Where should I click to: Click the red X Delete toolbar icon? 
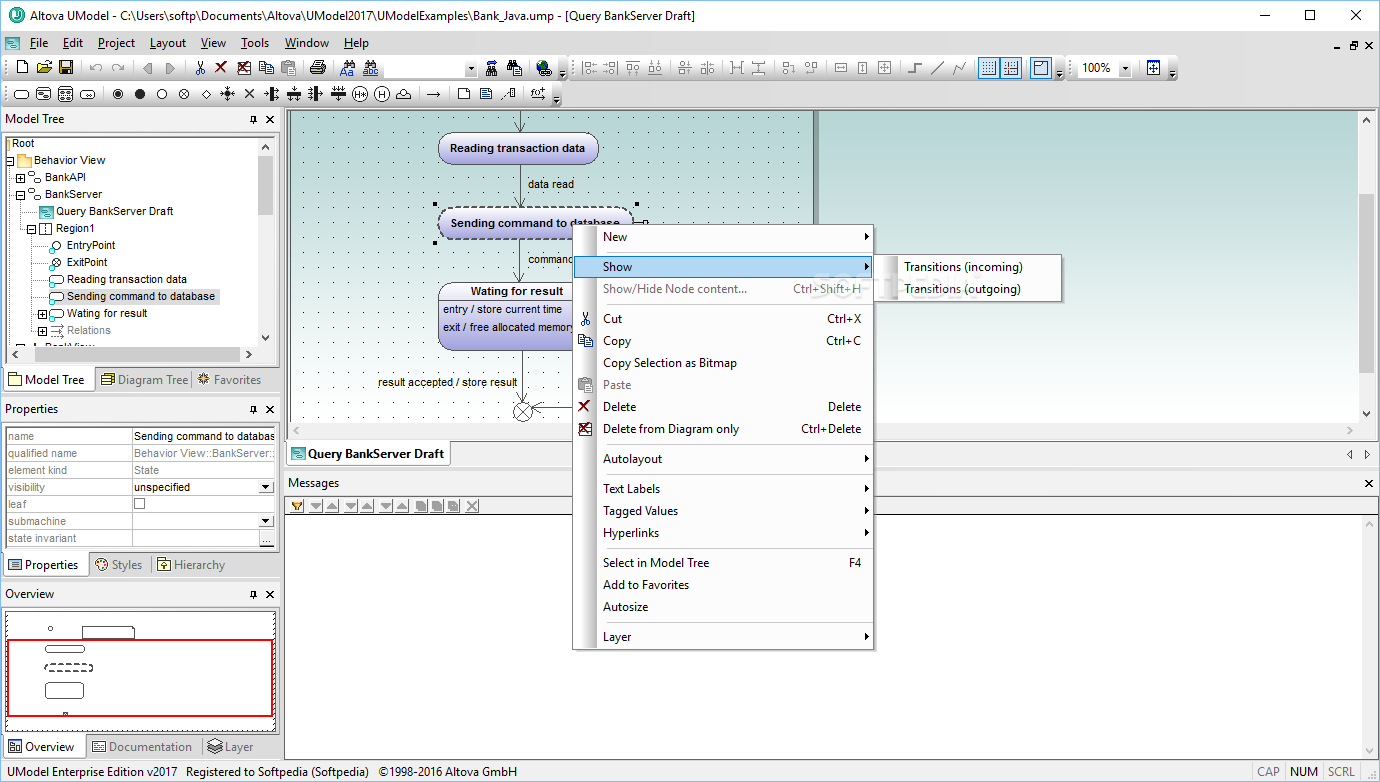[x=222, y=68]
